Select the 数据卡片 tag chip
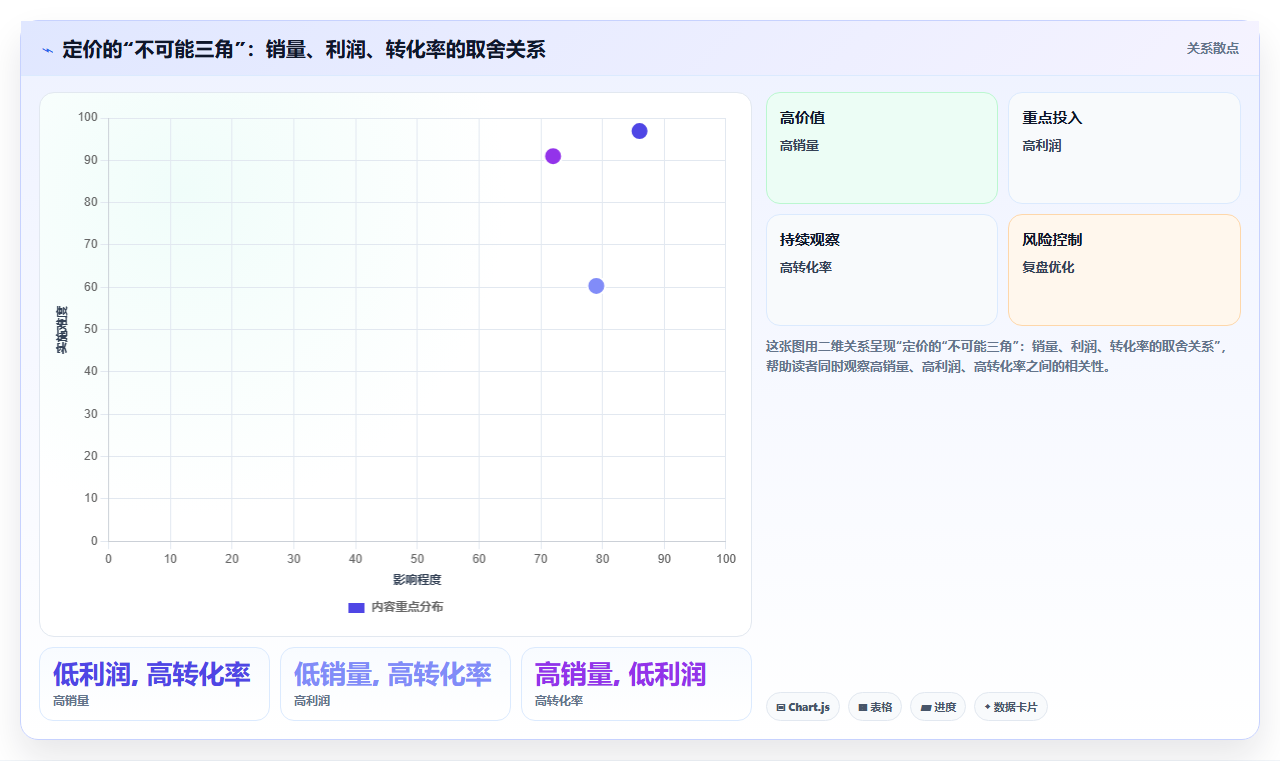Viewport: 1280px width, 761px height. (1011, 707)
